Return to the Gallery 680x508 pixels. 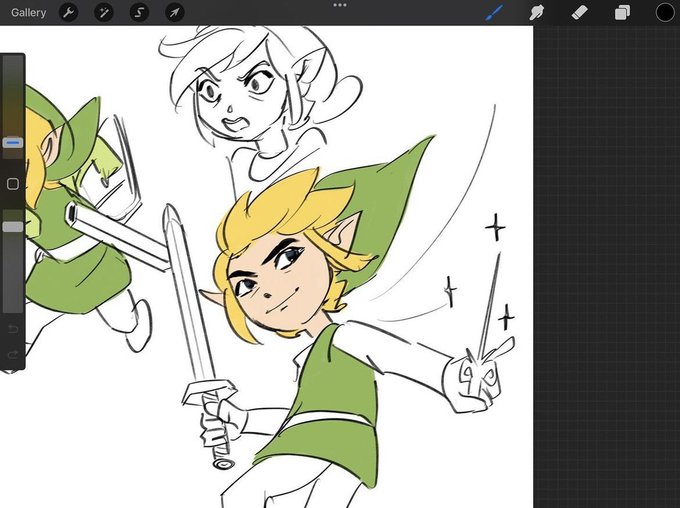pos(29,13)
